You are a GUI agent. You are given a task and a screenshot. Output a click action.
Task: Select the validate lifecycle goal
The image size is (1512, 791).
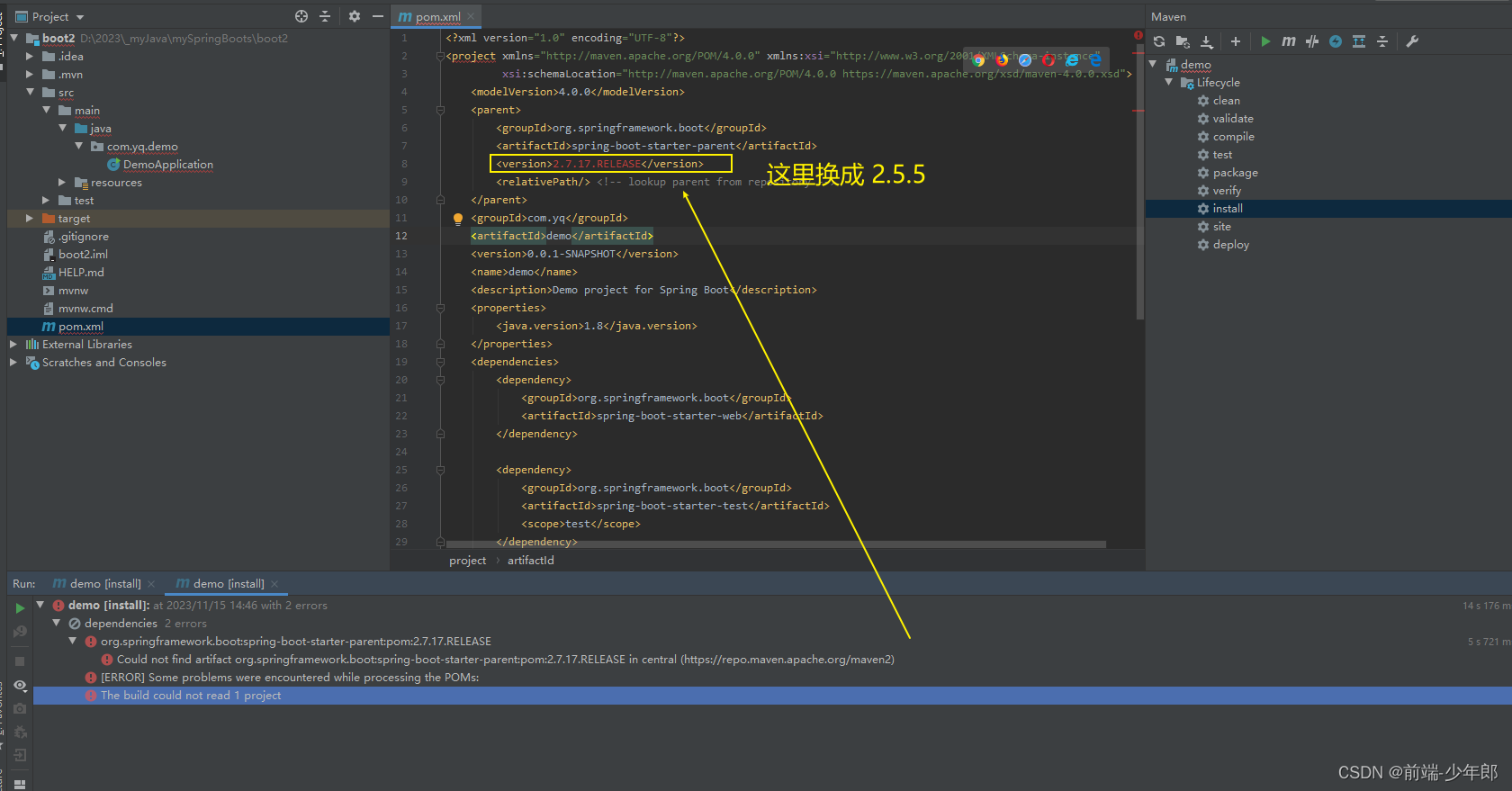click(1233, 119)
